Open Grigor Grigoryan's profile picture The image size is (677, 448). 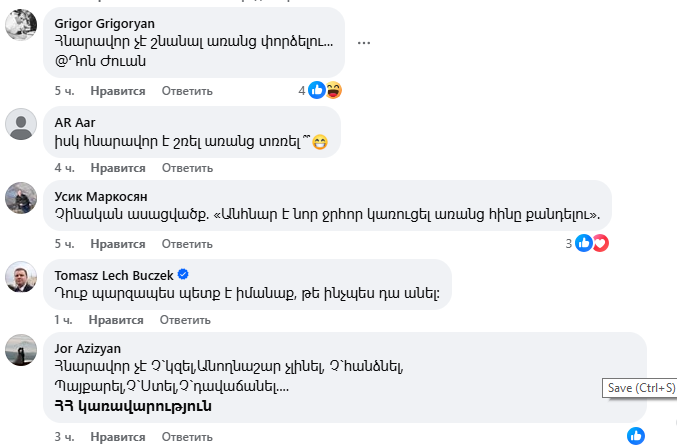(22, 25)
